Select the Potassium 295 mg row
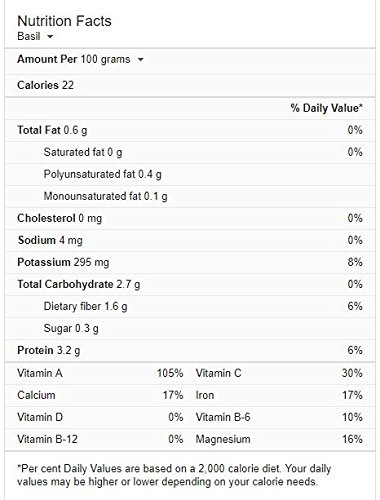The image size is (380, 500). [x=190, y=262]
